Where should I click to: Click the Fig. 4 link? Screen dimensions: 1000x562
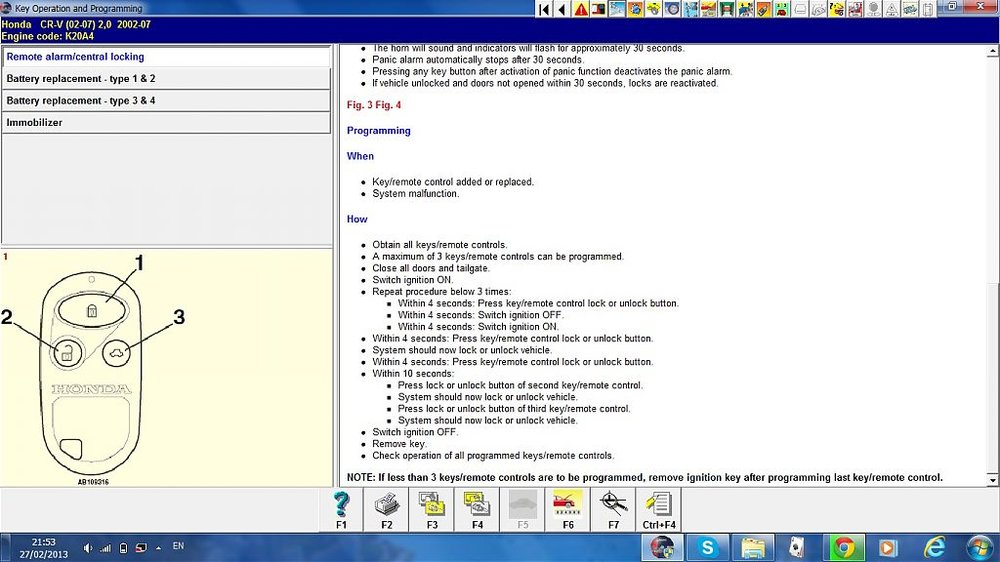(388, 105)
